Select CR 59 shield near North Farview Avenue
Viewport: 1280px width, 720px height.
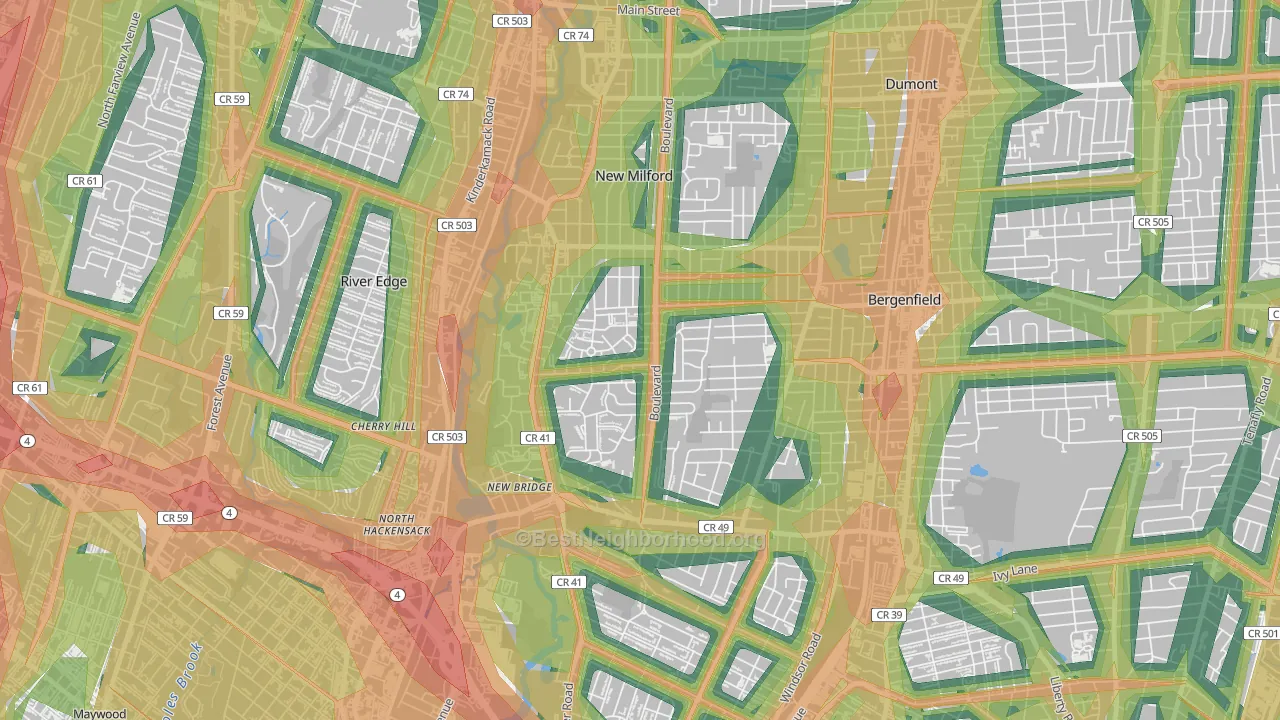(231, 99)
